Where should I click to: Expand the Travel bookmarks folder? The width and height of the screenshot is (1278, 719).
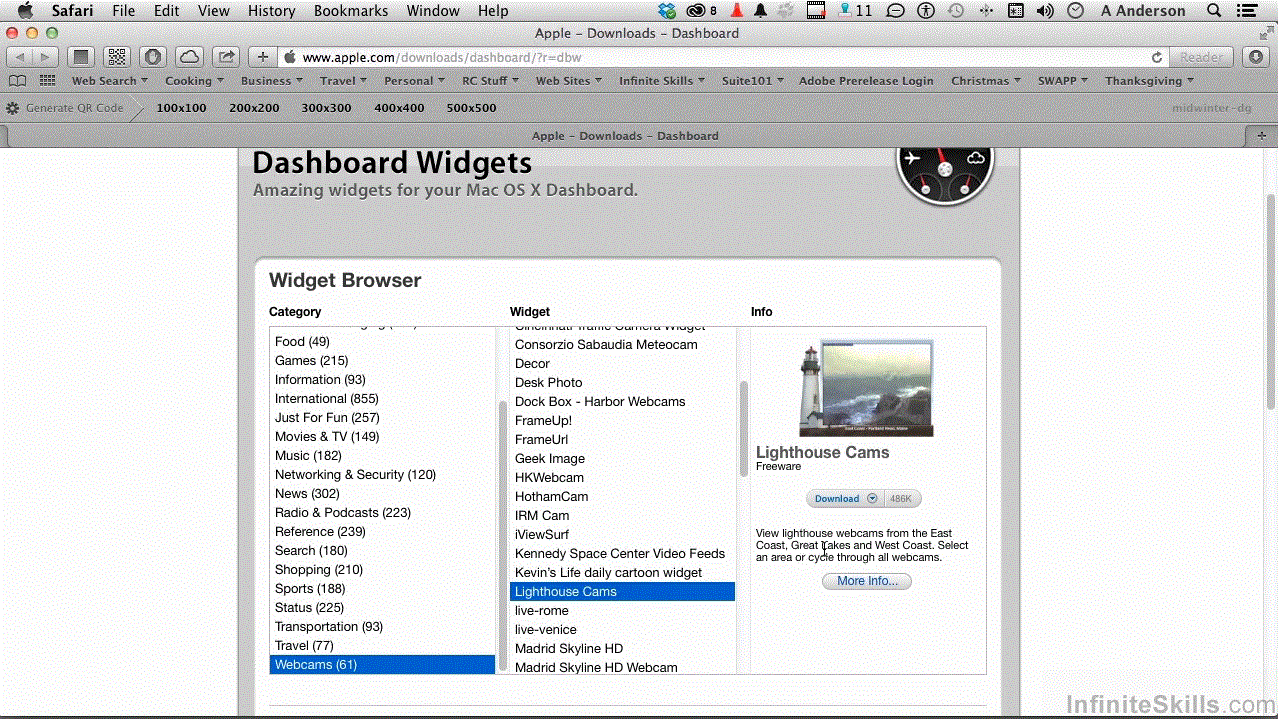click(x=343, y=81)
